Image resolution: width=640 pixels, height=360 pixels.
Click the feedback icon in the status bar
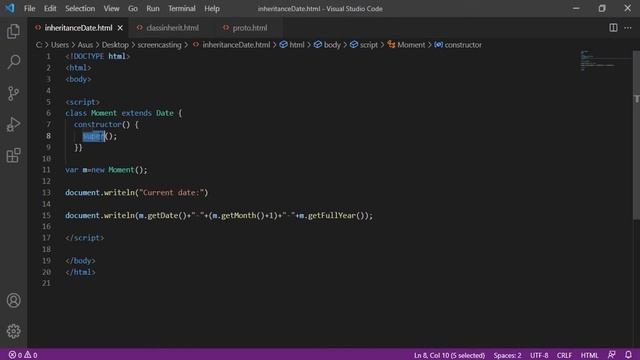pos(611,355)
